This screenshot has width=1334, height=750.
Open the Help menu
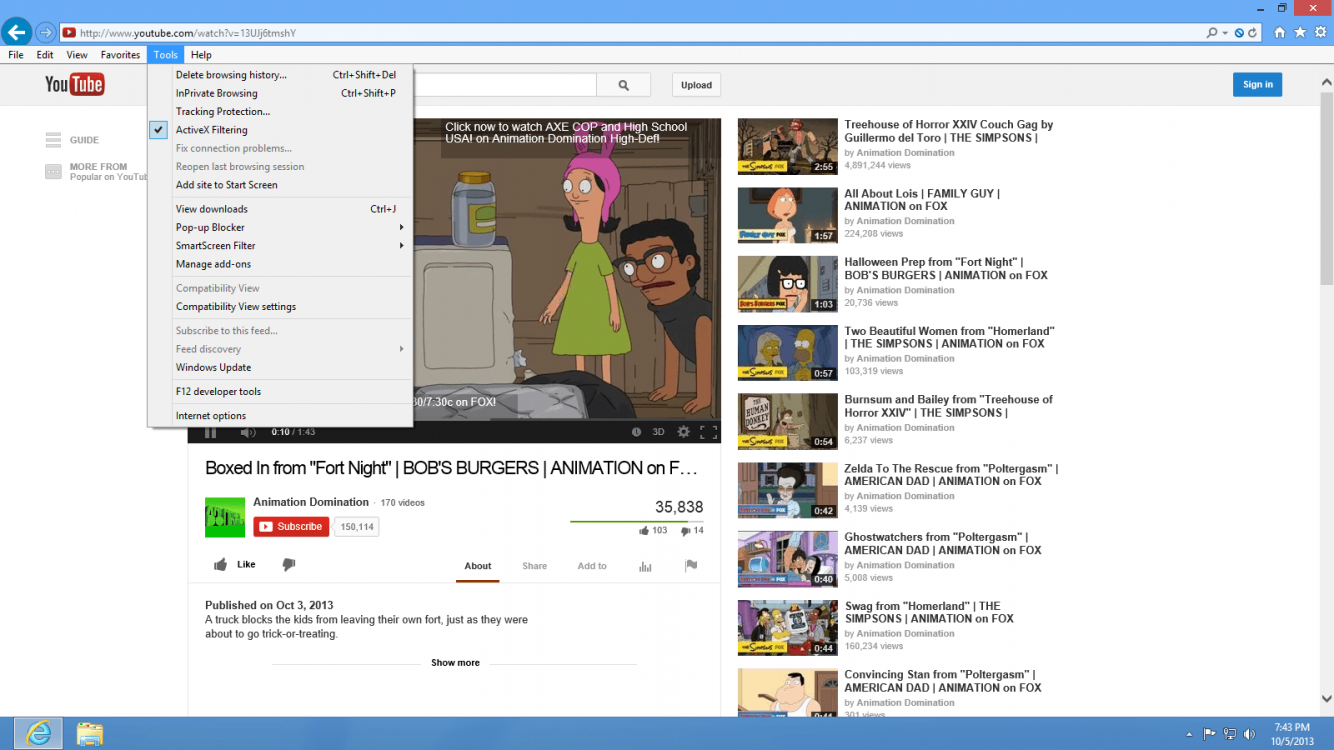click(x=201, y=55)
